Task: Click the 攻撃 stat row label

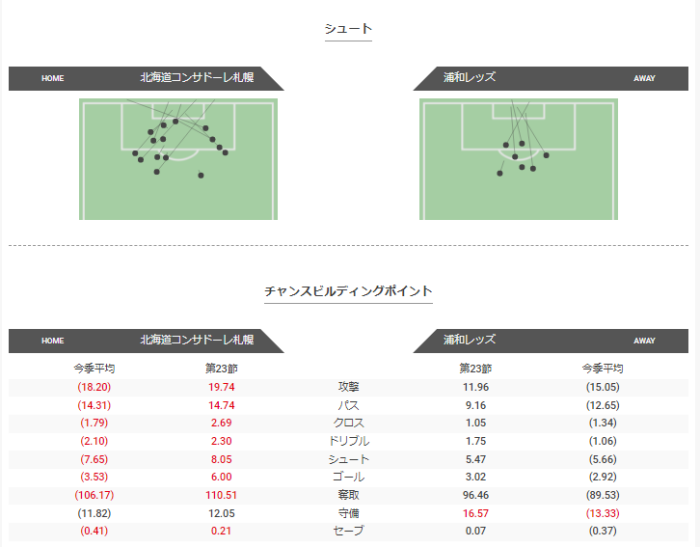Action: click(x=348, y=387)
